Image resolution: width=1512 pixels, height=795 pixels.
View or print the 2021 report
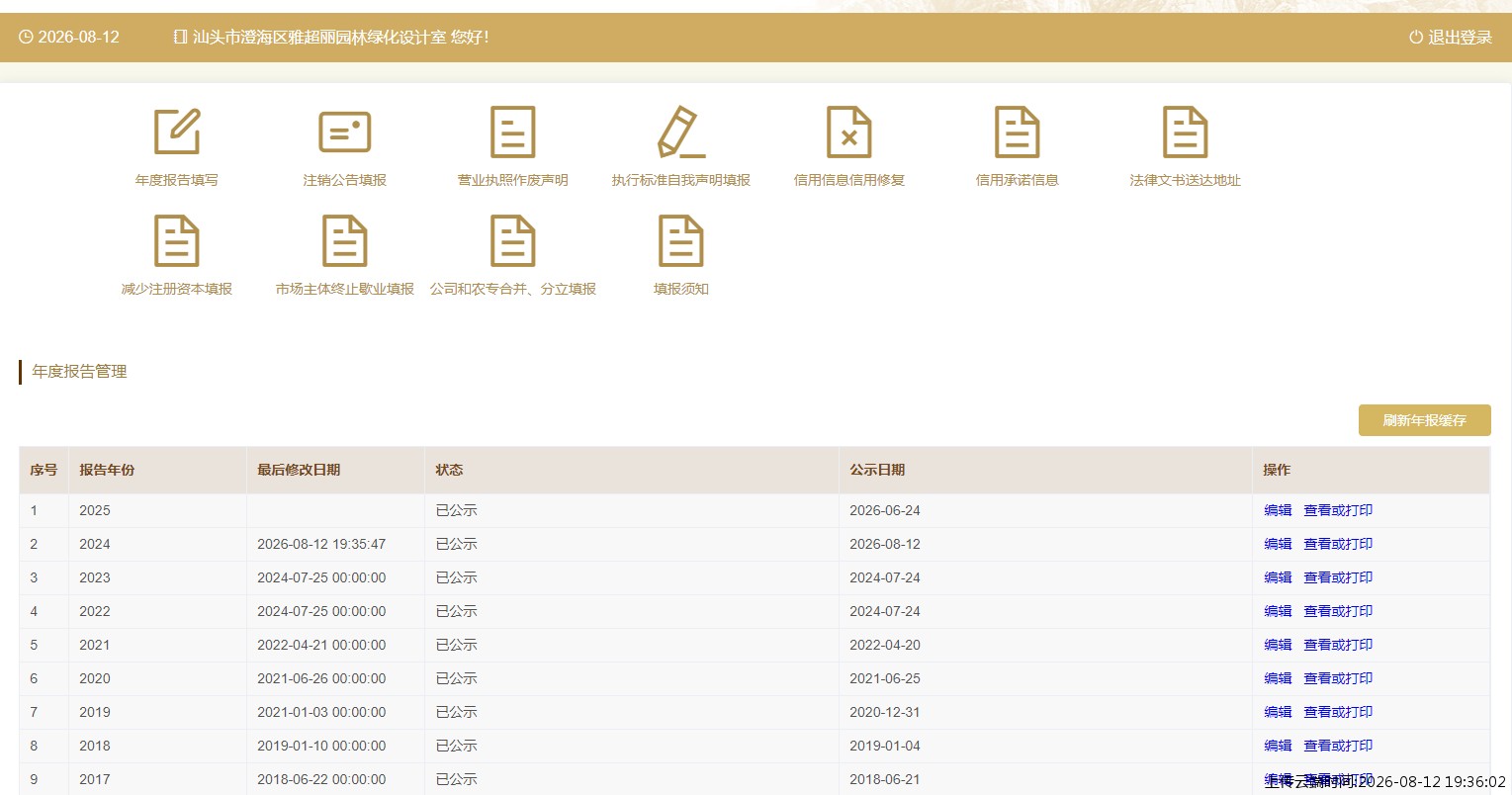click(x=1338, y=645)
